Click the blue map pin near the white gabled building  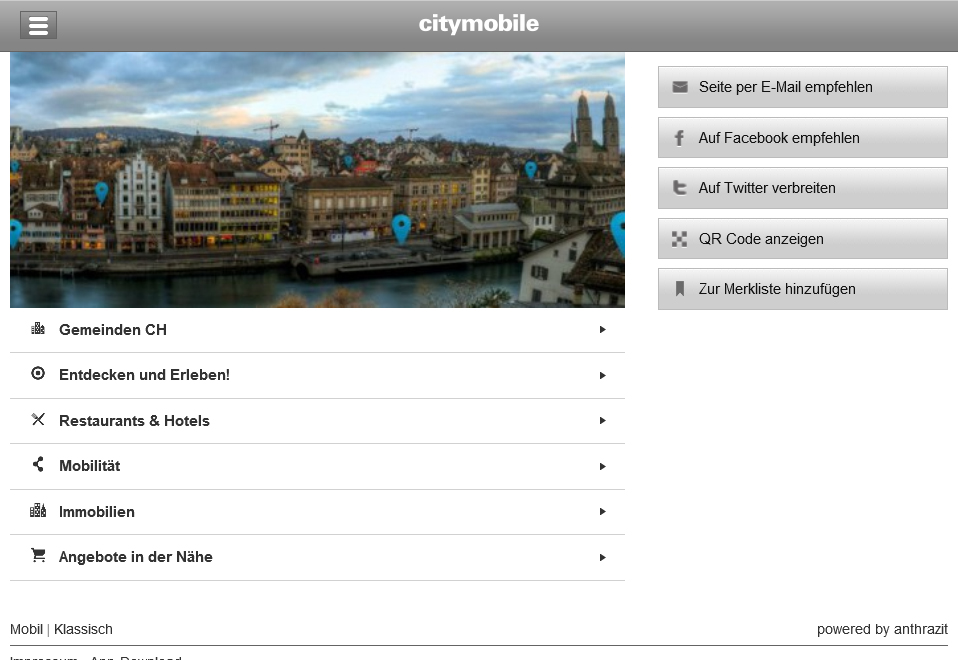(x=101, y=192)
